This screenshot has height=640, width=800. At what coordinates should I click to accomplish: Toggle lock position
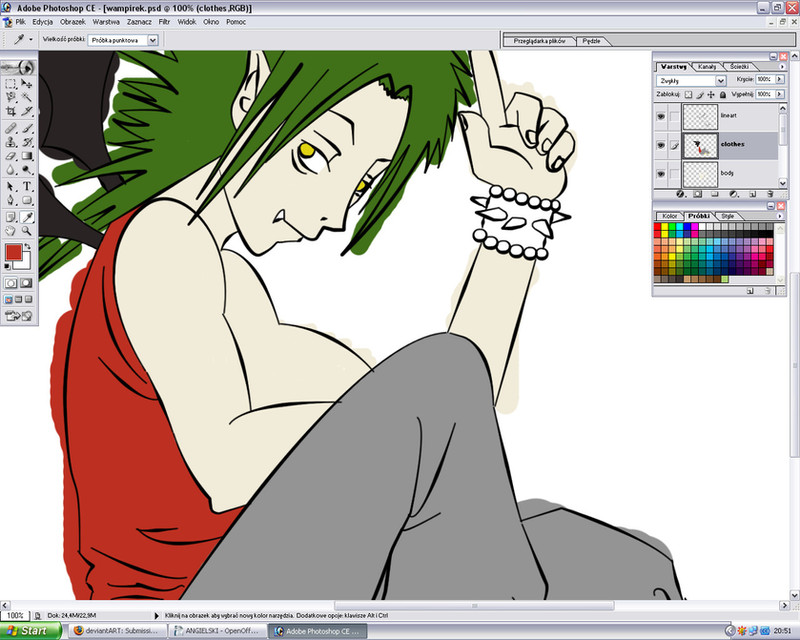pyautogui.click(x=711, y=94)
